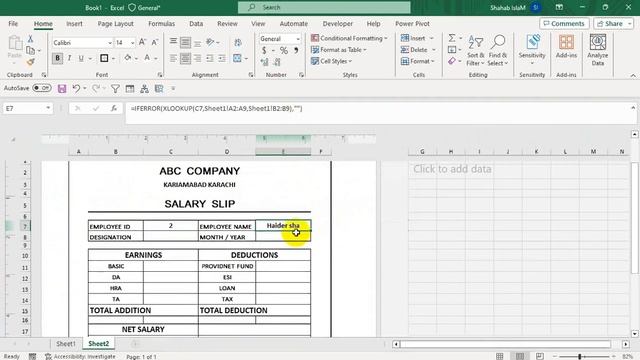The image size is (640, 360).
Task: Click the Sheet2 worksheet tab
Action: pyautogui.click(x=99, y=344)
